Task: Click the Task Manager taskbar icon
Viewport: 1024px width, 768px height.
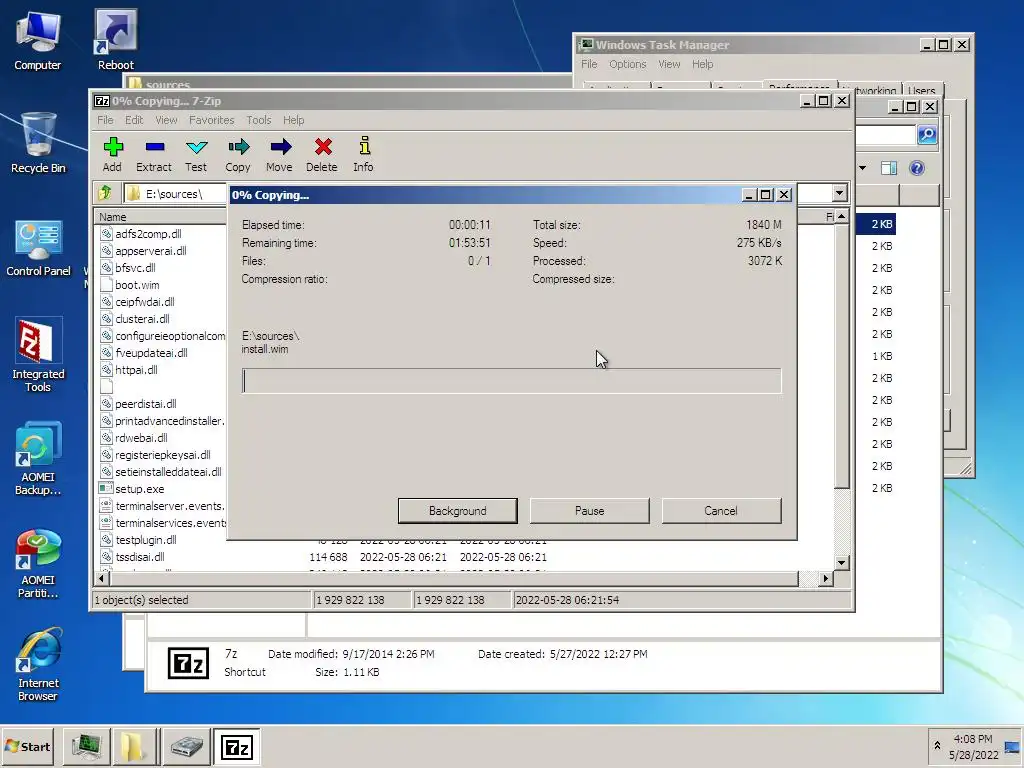Action: tap(86, 746)
